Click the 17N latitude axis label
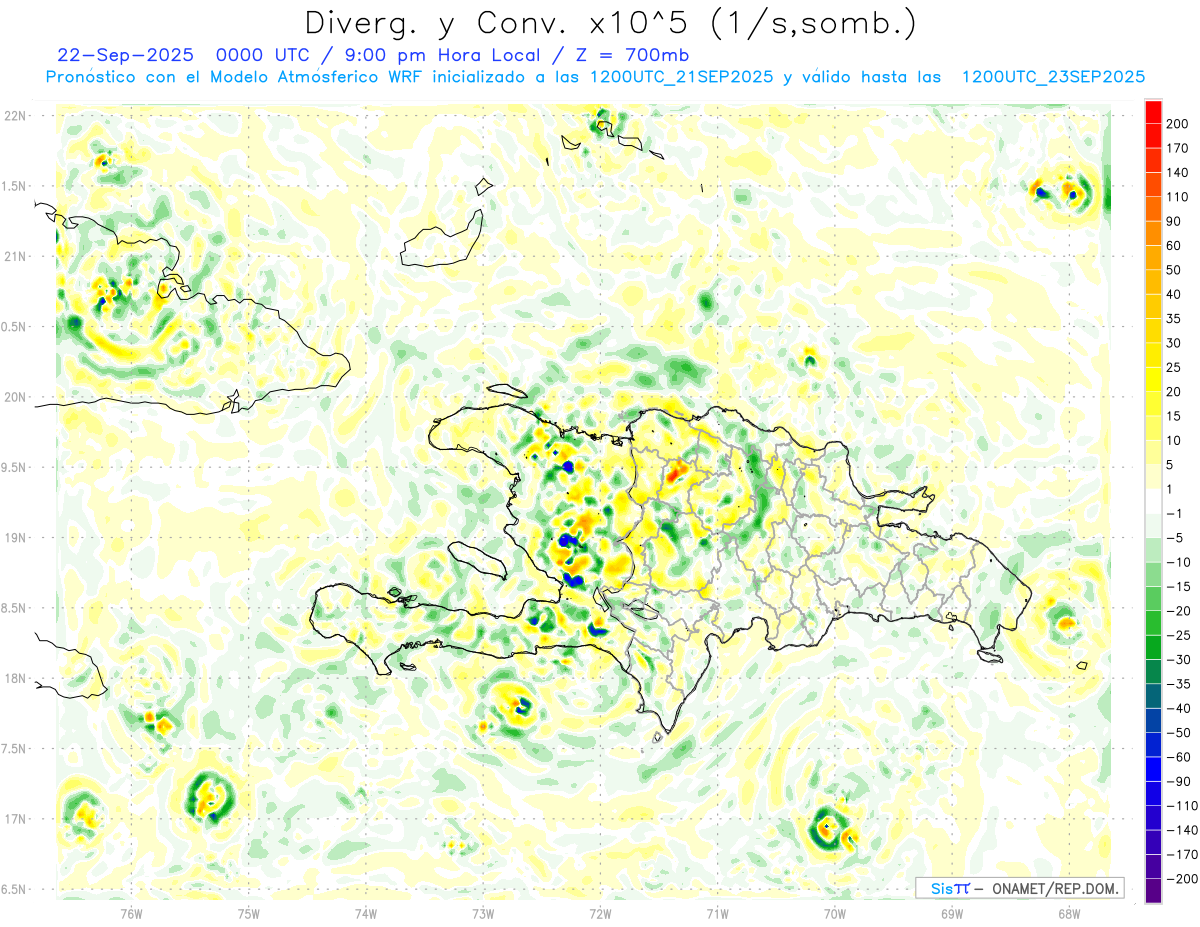The height and width of the screenshot is (927, 1200). tap(16, 819)
